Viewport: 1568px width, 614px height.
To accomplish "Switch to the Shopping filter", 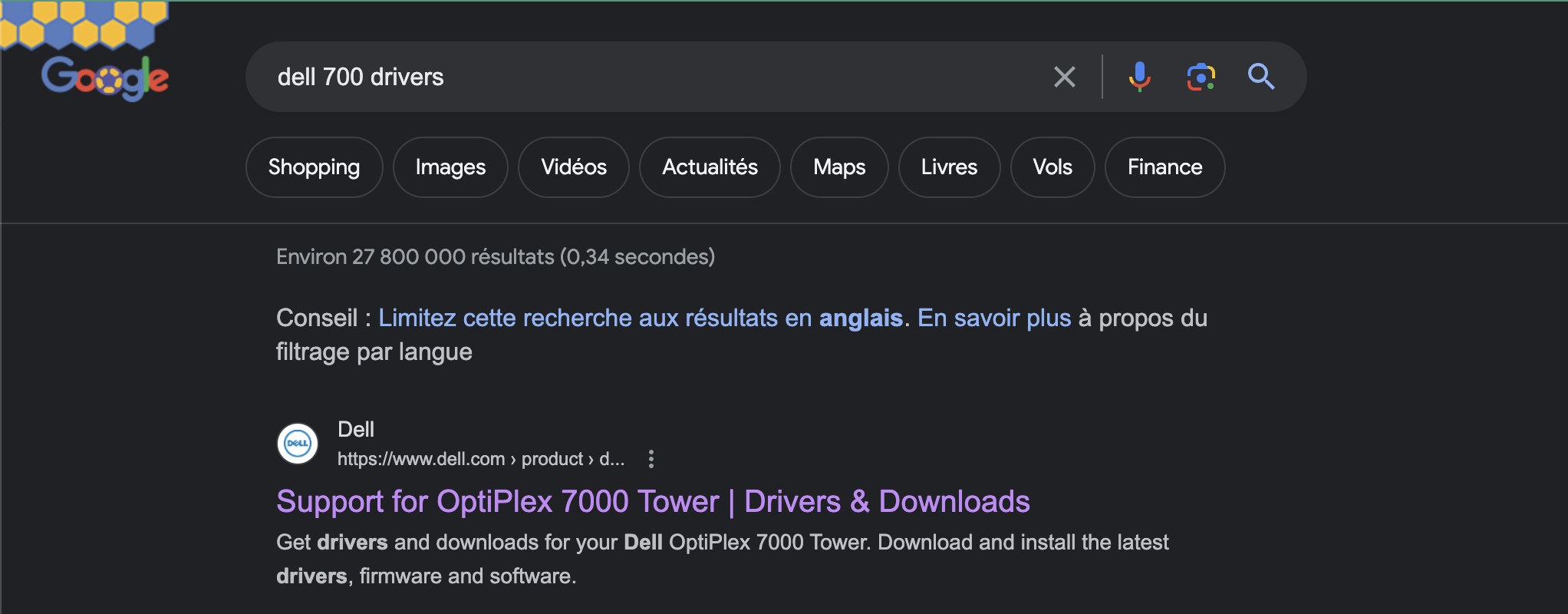I will 314,167.
